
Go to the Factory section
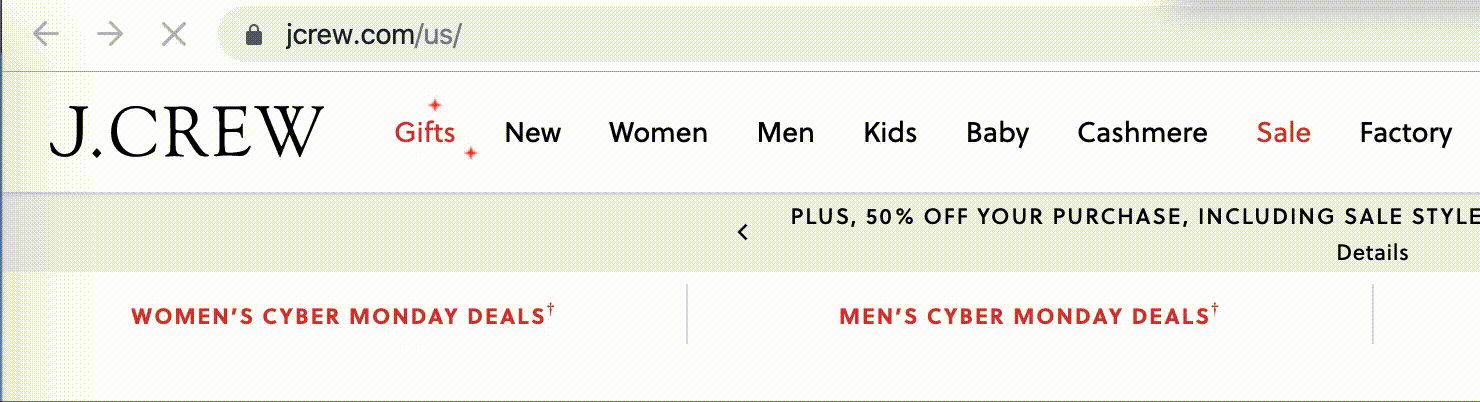pyautogui.click(x=1406, y=133)
